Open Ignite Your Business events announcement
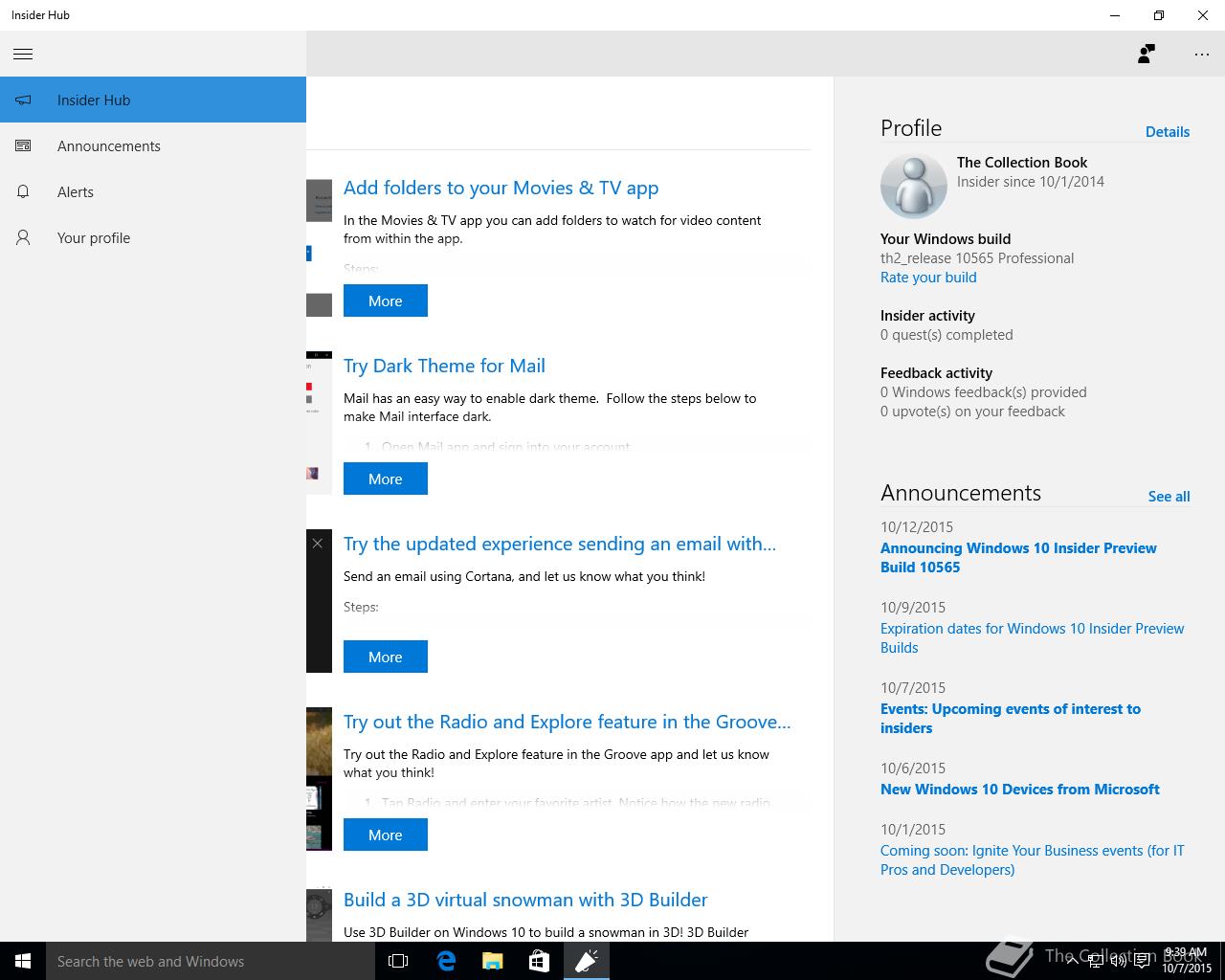 1032,860
